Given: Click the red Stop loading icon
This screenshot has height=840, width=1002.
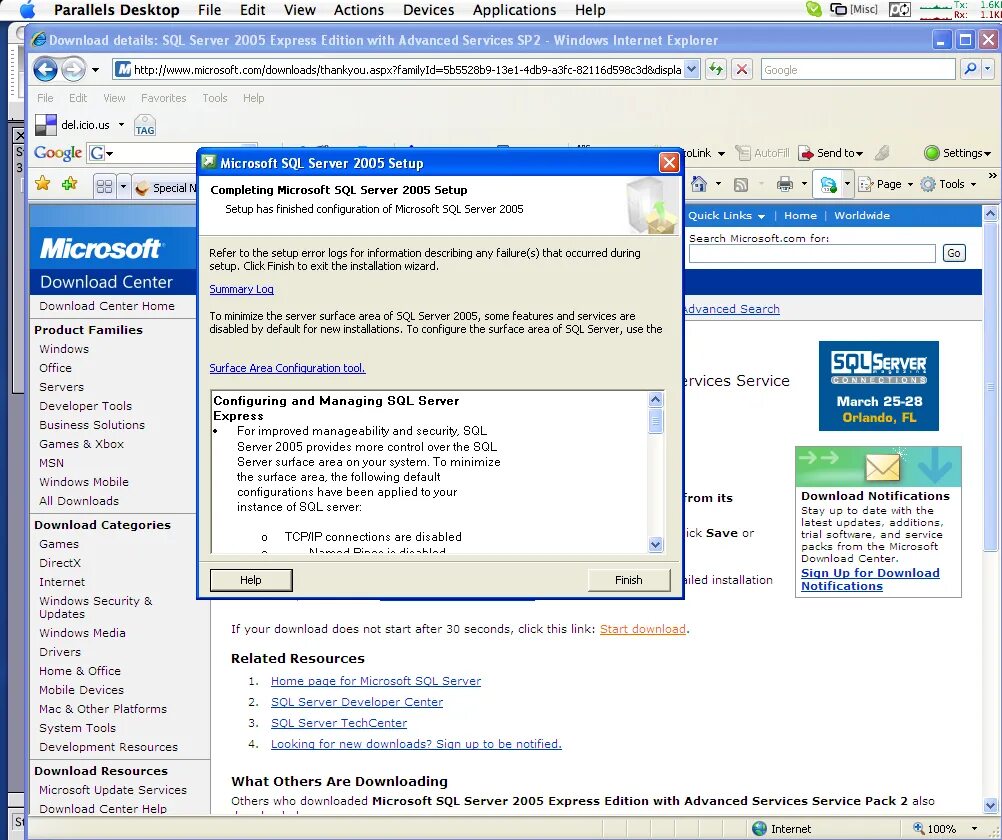Looking at the screenshot, I should point(741,69).
